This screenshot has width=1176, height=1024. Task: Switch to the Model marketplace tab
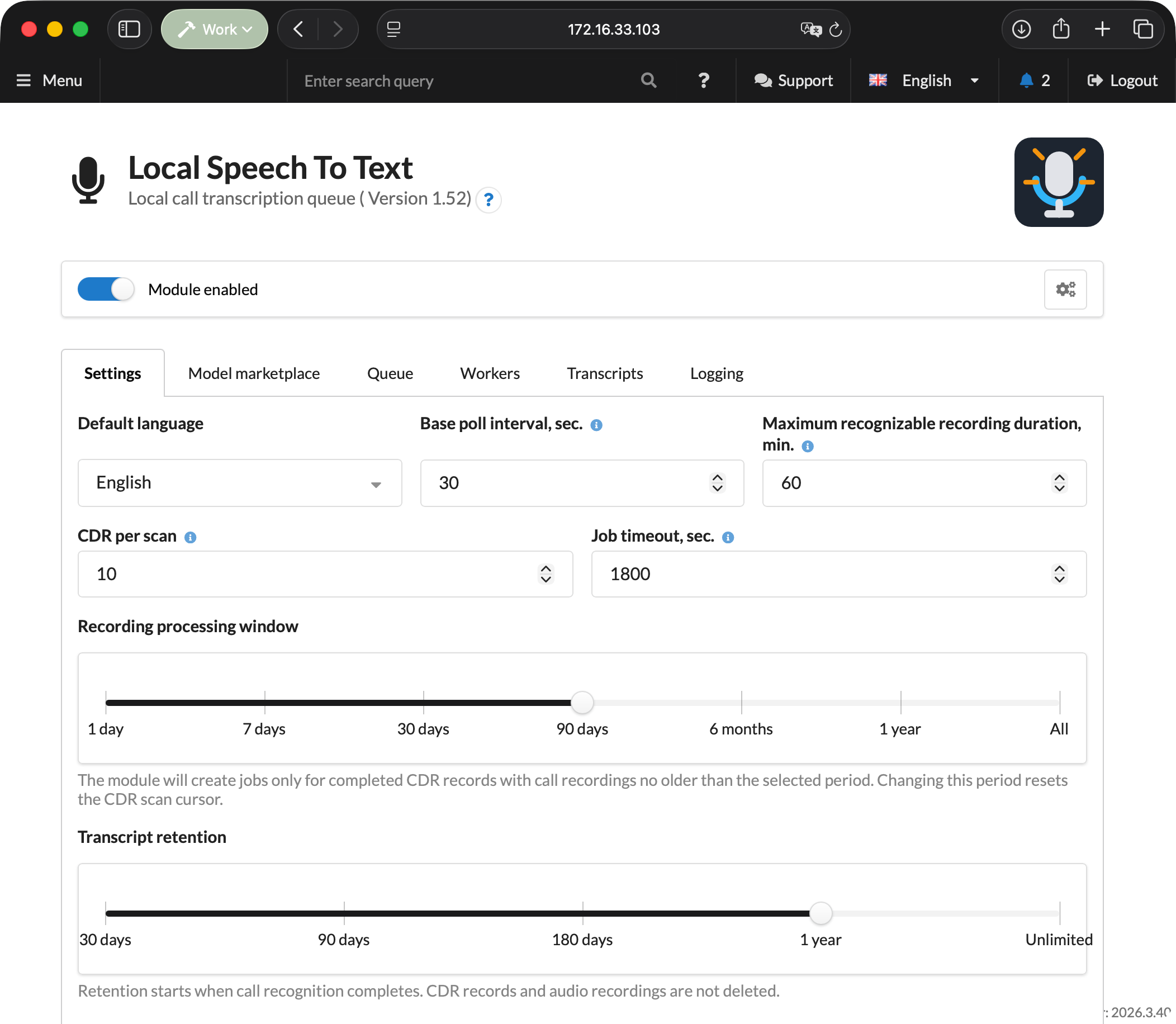tap(254, 373)
